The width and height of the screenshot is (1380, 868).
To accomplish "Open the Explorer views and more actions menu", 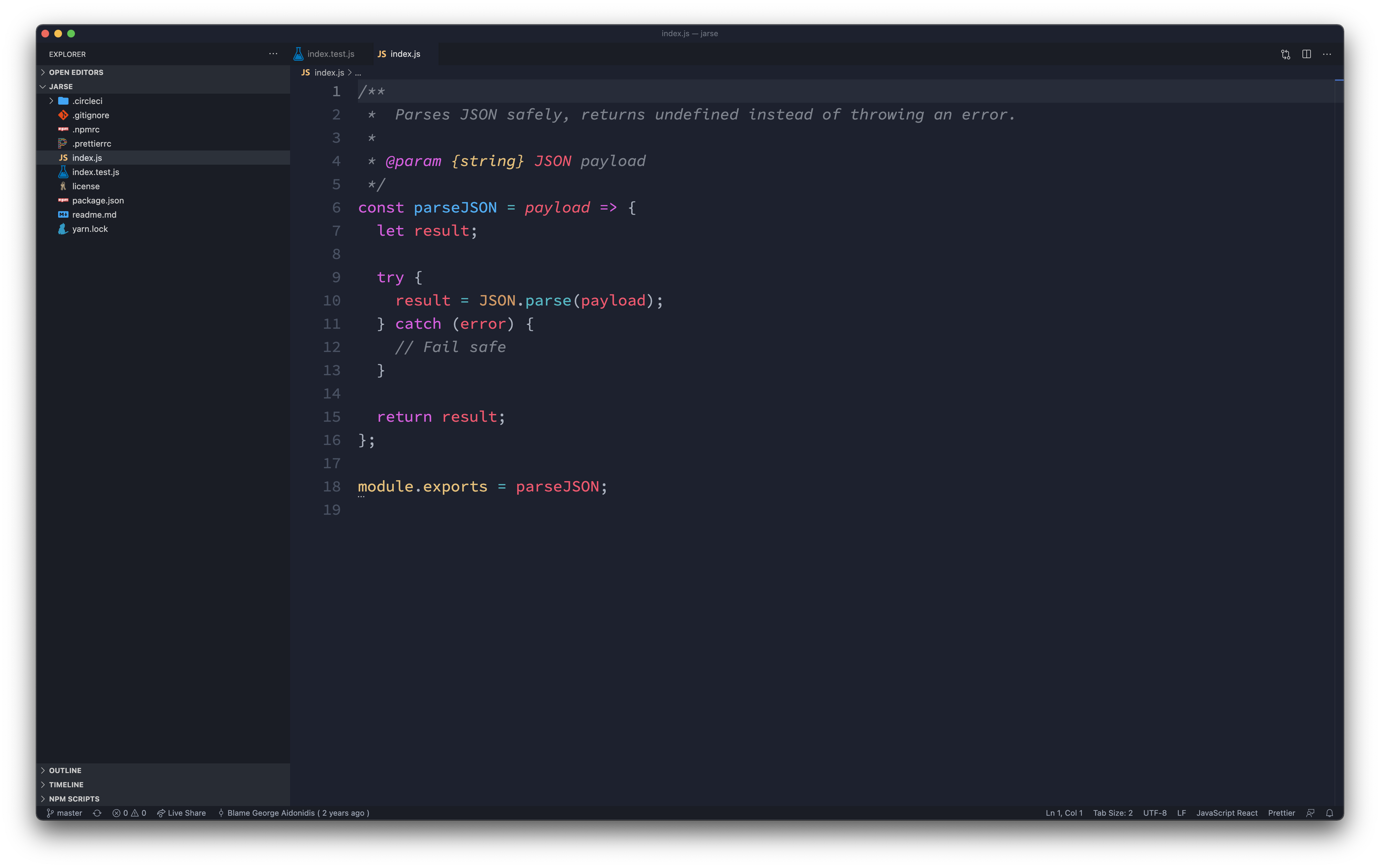I will point(273,54).
